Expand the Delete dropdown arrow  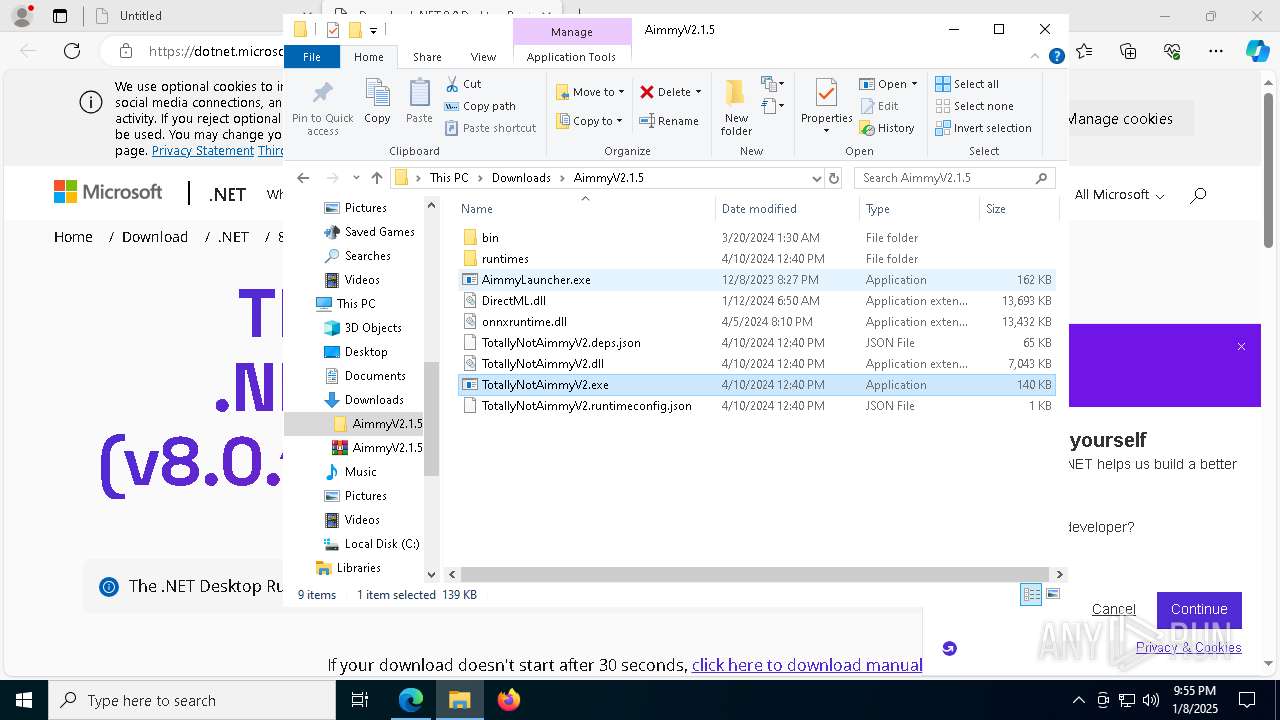click(698, 92)
